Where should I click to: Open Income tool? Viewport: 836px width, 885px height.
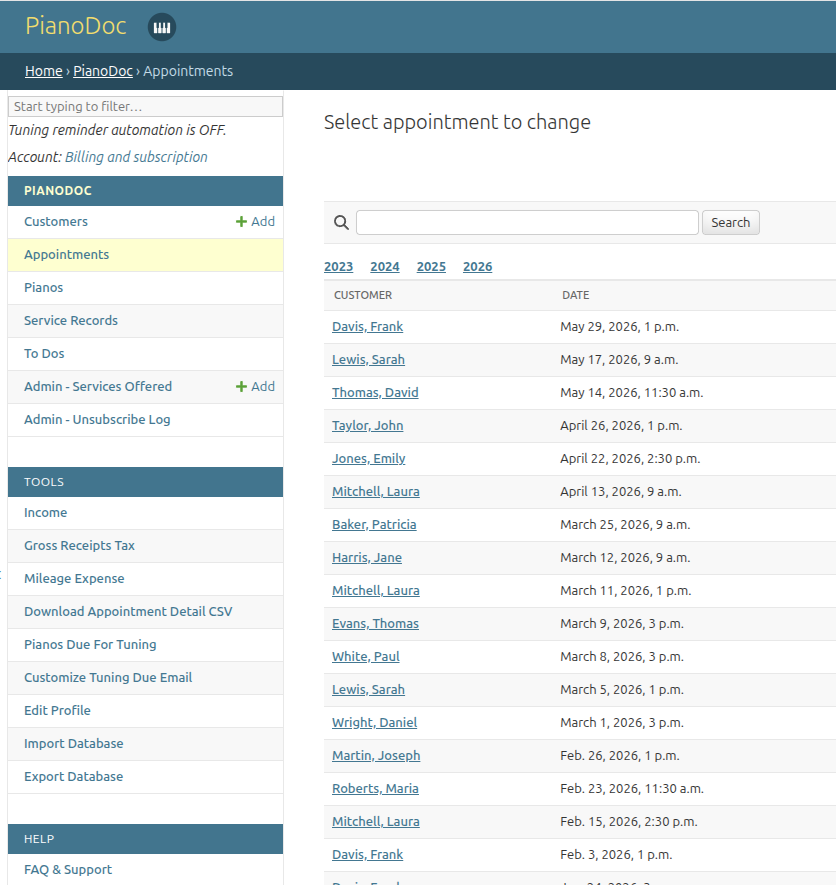[x=46, y=513]
